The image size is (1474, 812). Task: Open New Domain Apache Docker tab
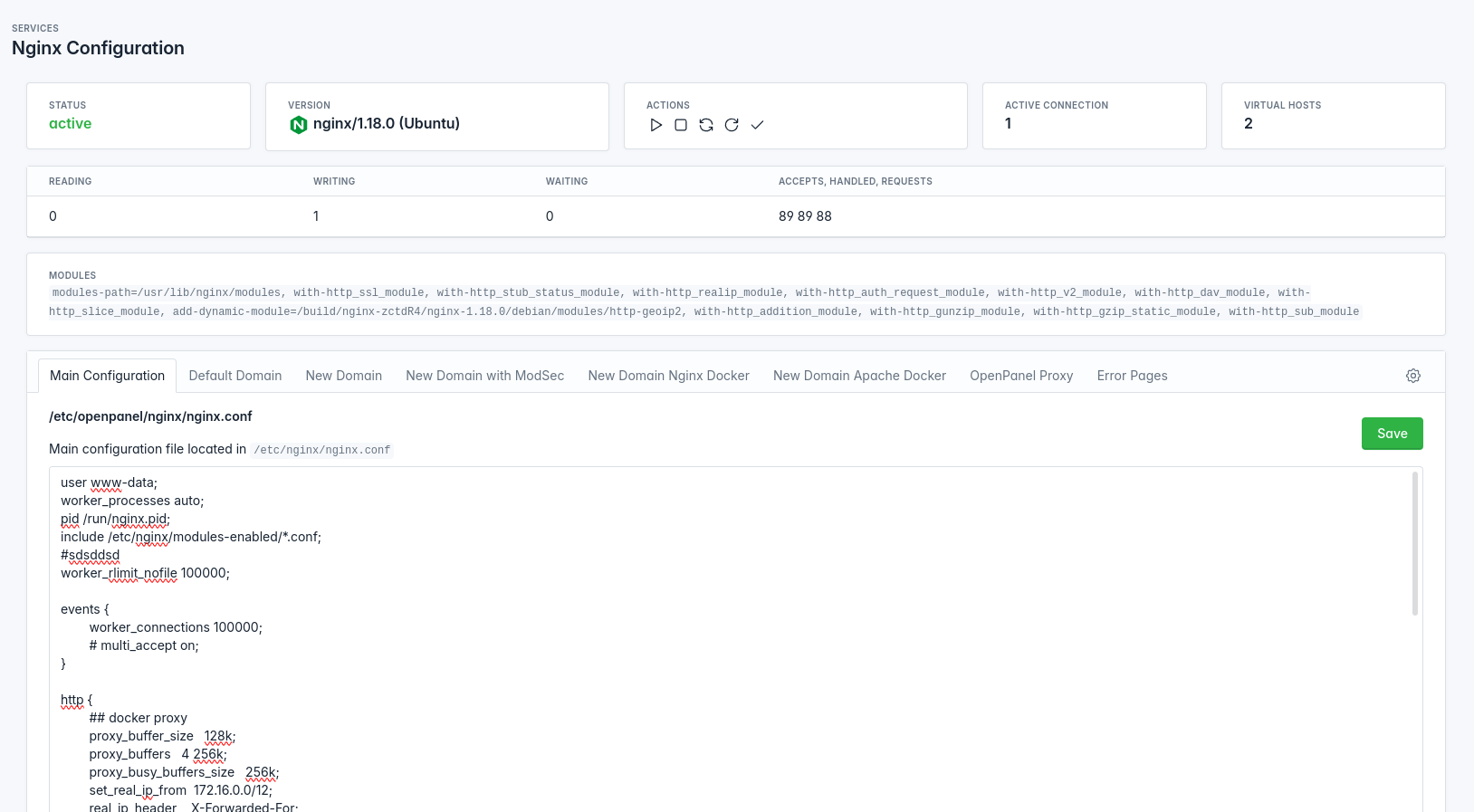pos(859,376)
